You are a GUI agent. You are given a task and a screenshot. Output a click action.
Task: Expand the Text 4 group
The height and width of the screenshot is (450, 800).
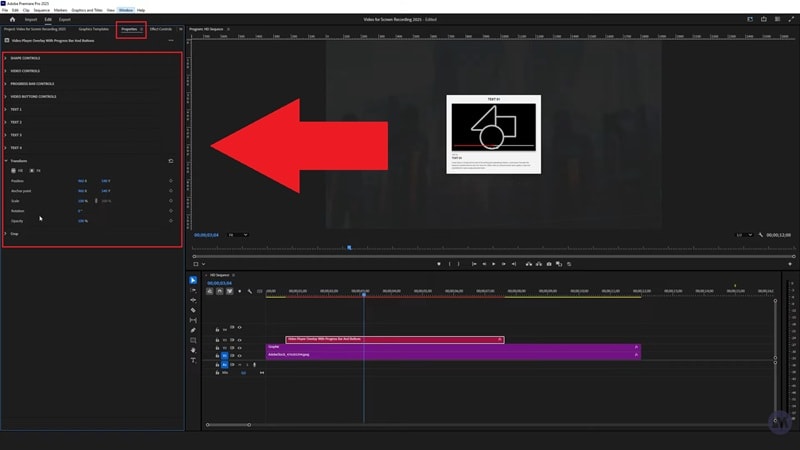click(x=6, y=148)
